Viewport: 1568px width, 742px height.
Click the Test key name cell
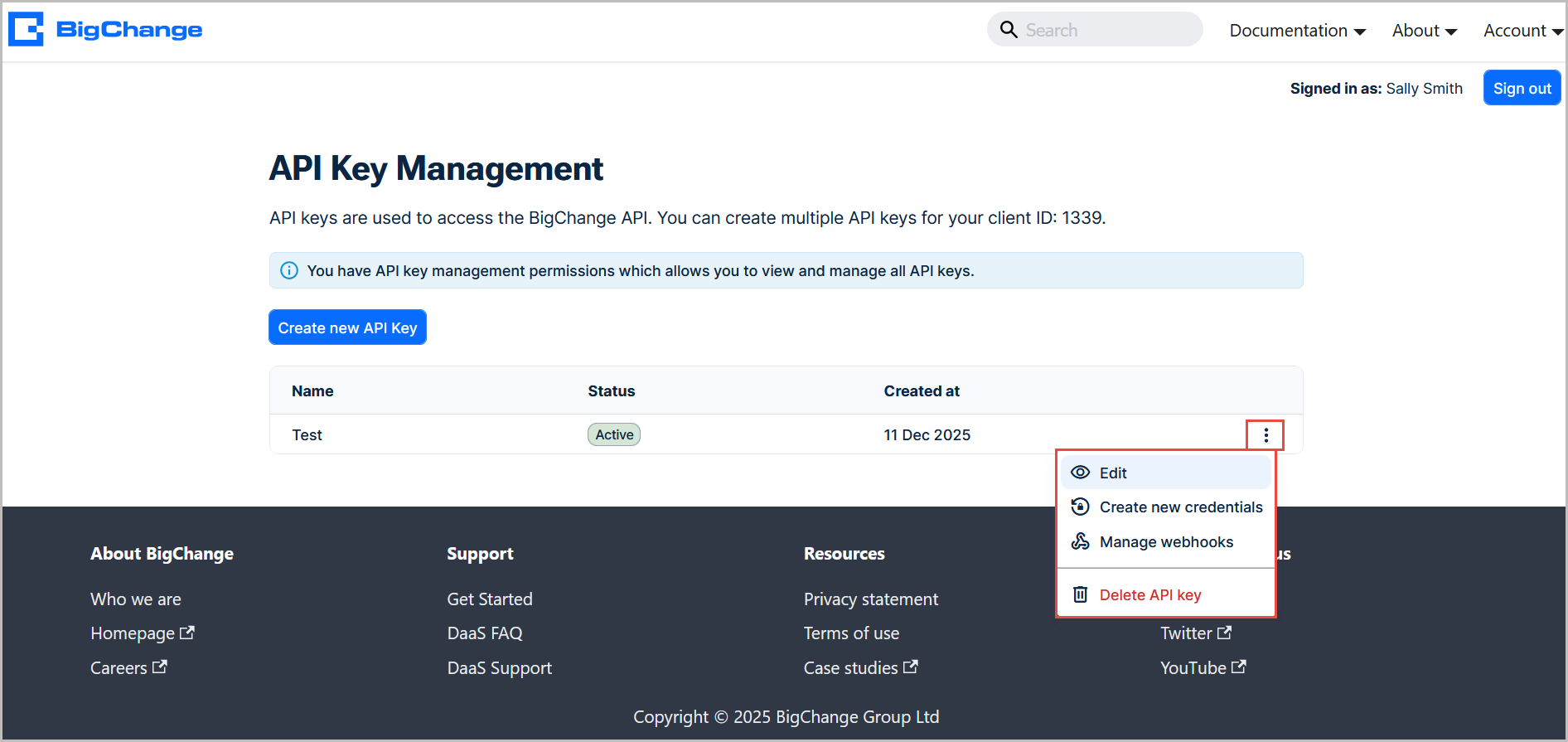pyautogui.click(x=307, y=434)
